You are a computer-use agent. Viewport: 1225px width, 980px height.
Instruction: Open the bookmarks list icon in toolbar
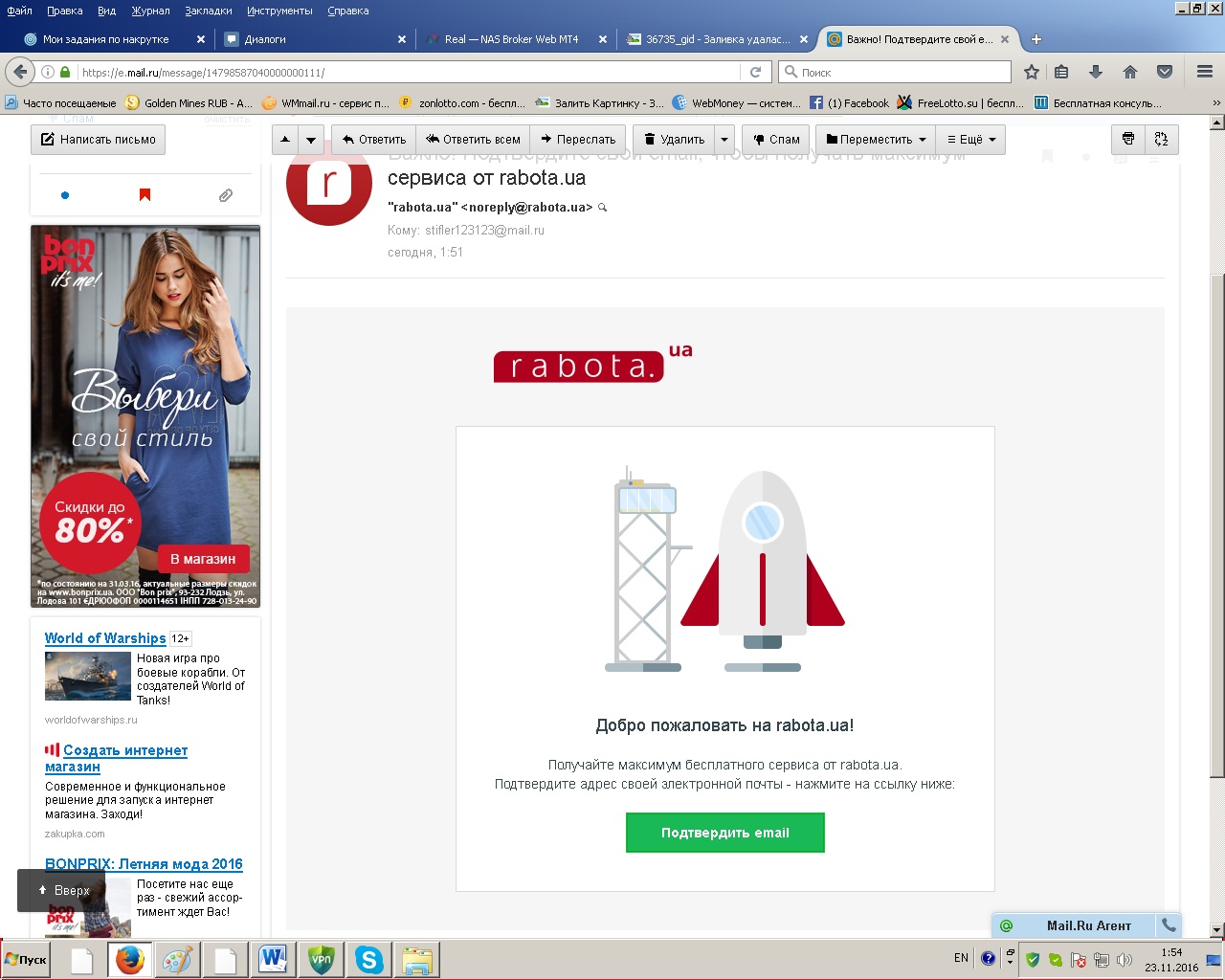click(1061, 72)
